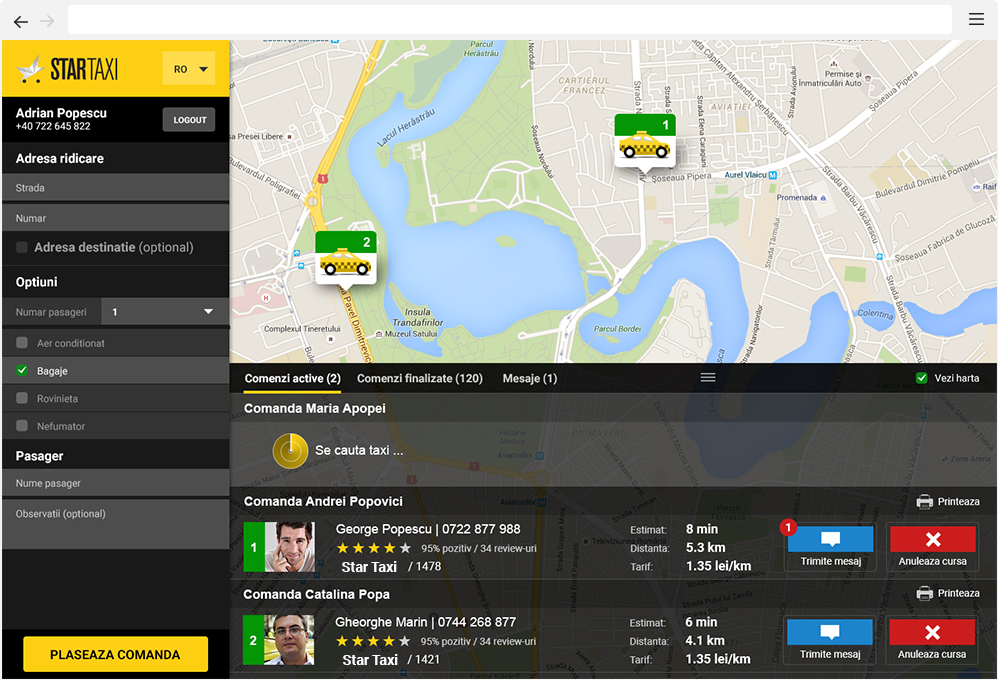Click the panel drag handle icon
Screen dimensions: 998x680
pos(708,378)
